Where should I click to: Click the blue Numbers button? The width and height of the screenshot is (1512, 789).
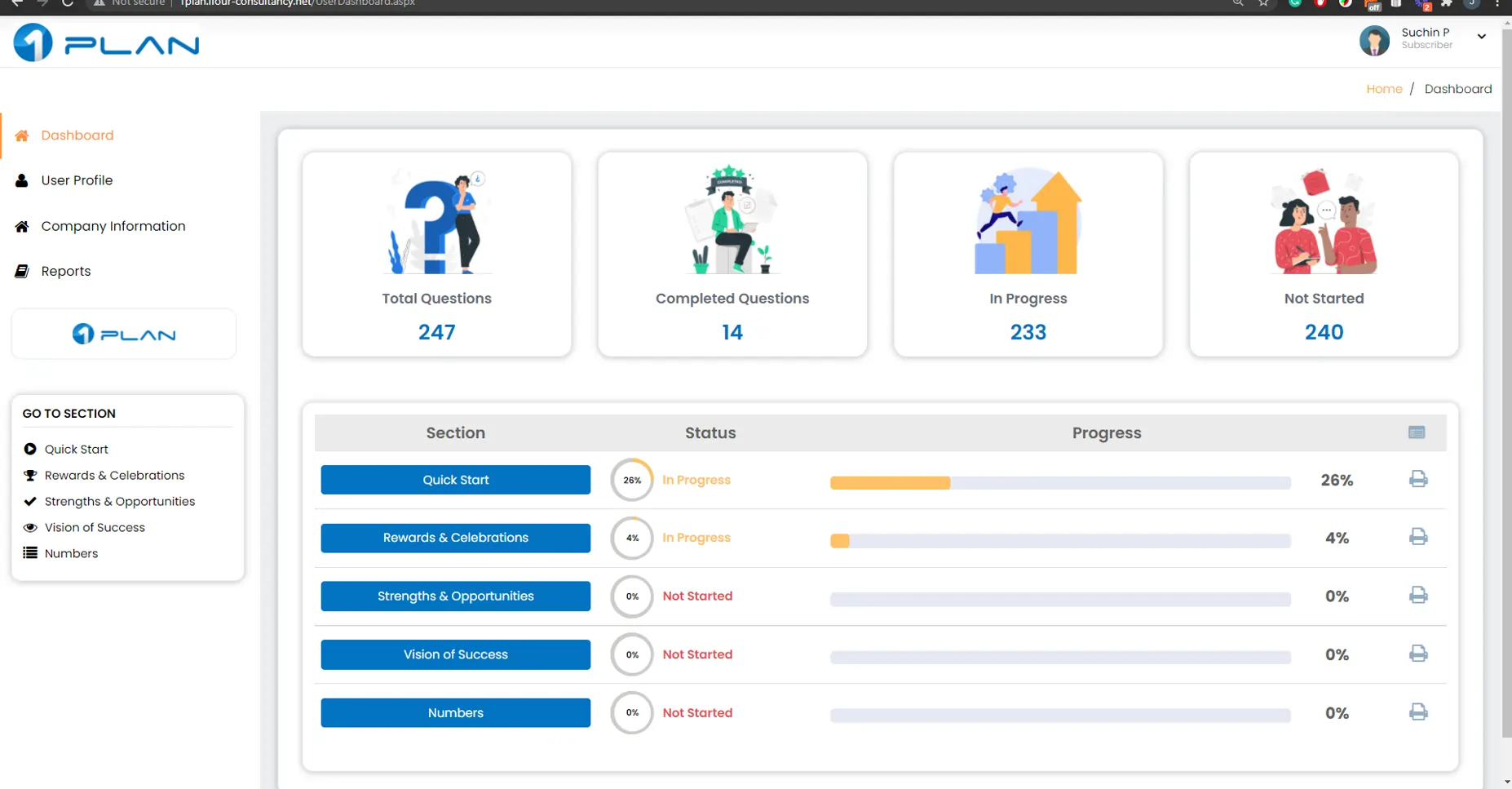coord(455,713)
